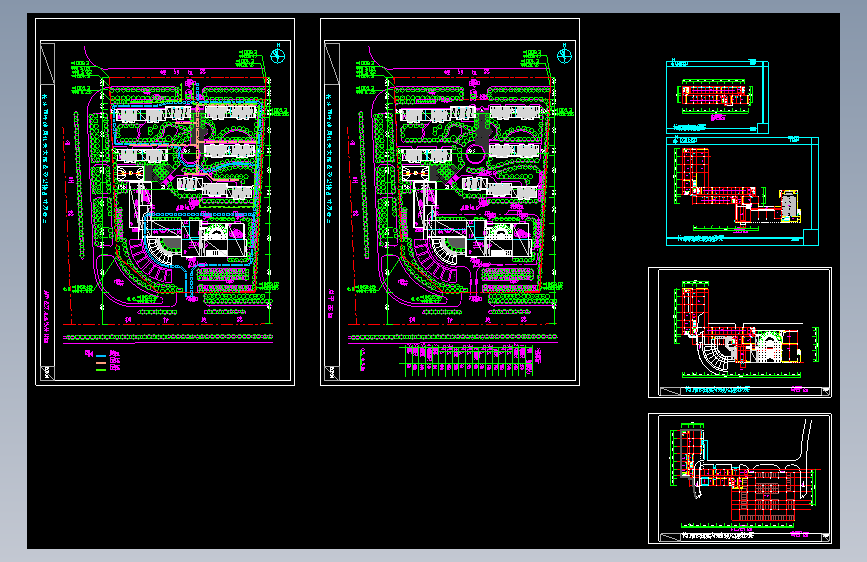Click the north arrow compass on left sheet
Image resolution: width=867 pixels, height=562 pixels.
[x=278, y=55]
